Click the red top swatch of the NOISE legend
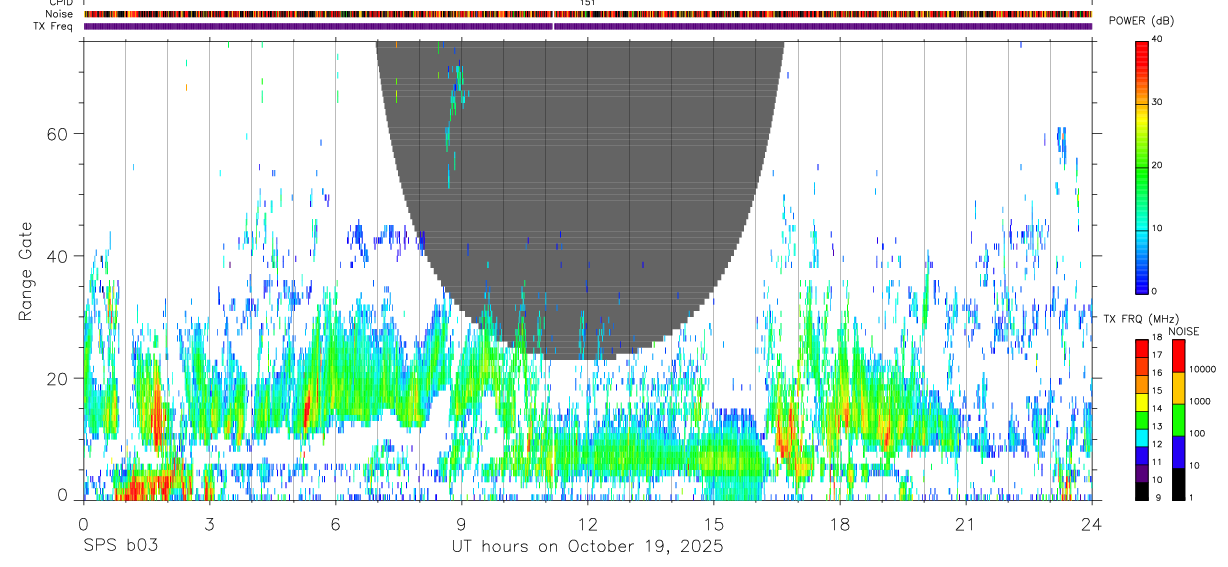The image size is (1228, 567). point(1178,356)
